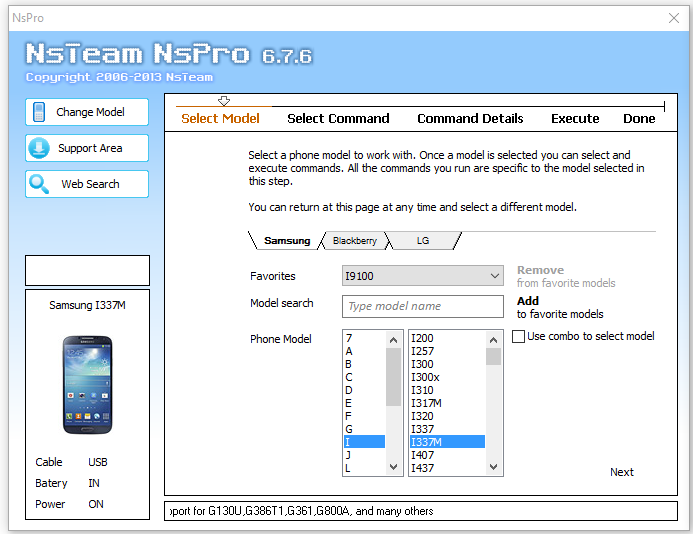Select model I257 in the list

pyautogui.click(x=447, y=351)
